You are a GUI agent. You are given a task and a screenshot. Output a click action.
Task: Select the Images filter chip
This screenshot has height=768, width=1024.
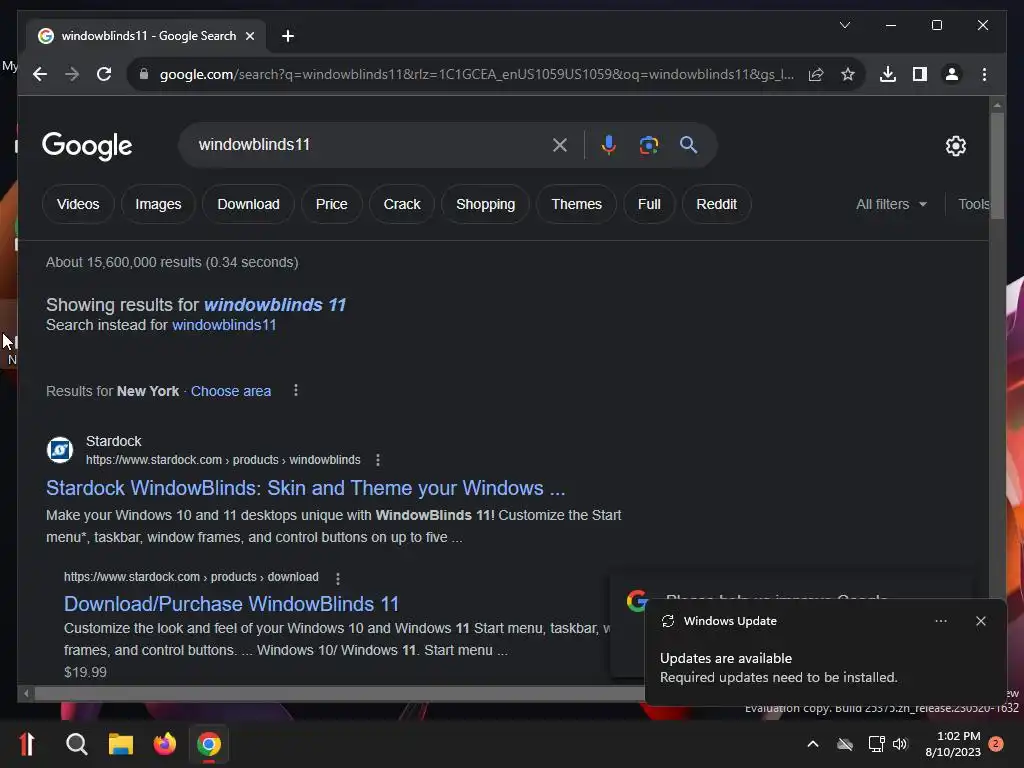(x=158, y=204)
